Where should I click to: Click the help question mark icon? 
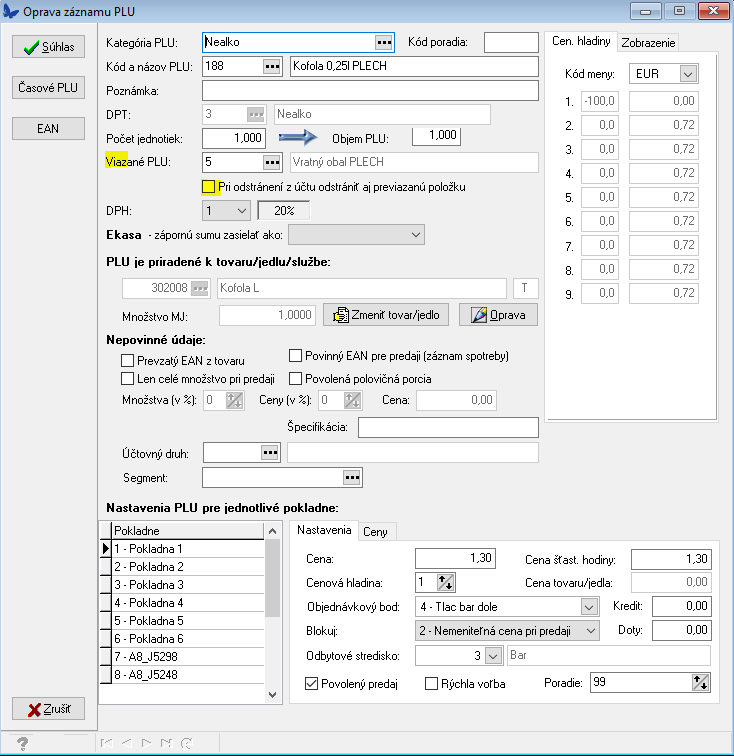tap(22, 743)
